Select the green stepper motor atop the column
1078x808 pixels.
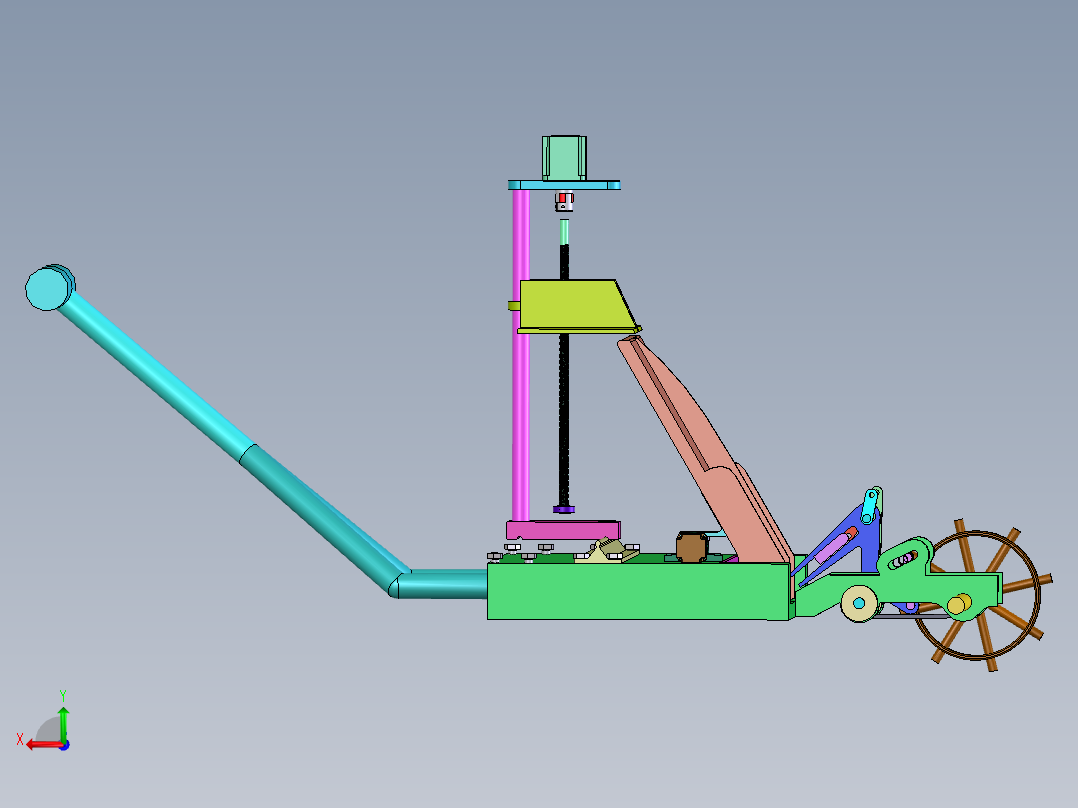click(564, 158)
